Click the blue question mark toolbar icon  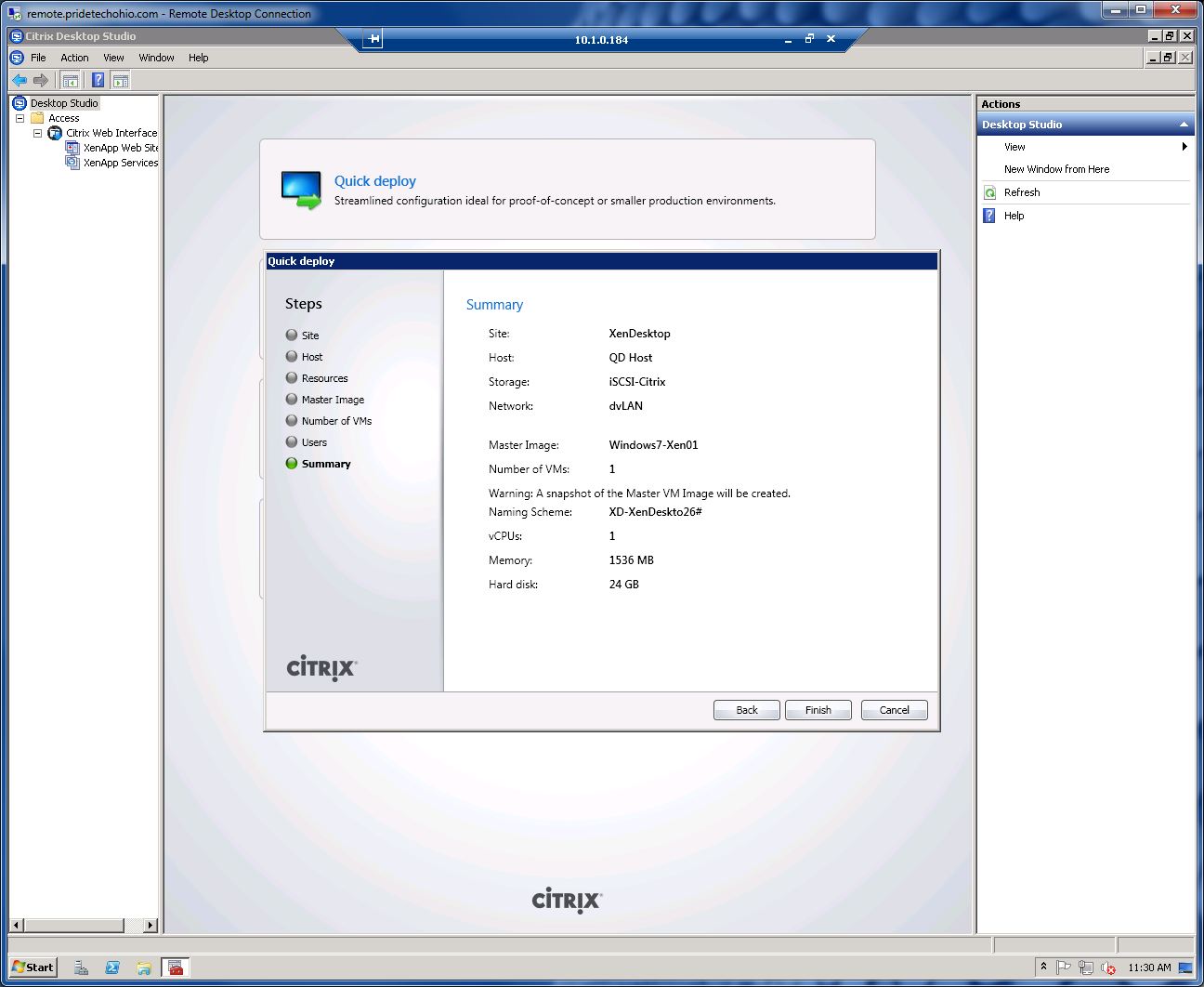98,80
